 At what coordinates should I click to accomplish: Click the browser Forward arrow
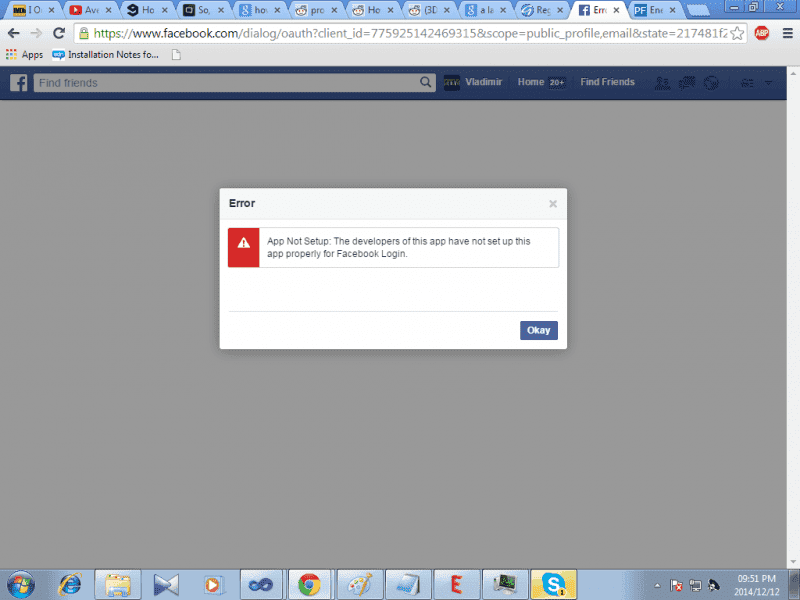click(x=36, y=33)
